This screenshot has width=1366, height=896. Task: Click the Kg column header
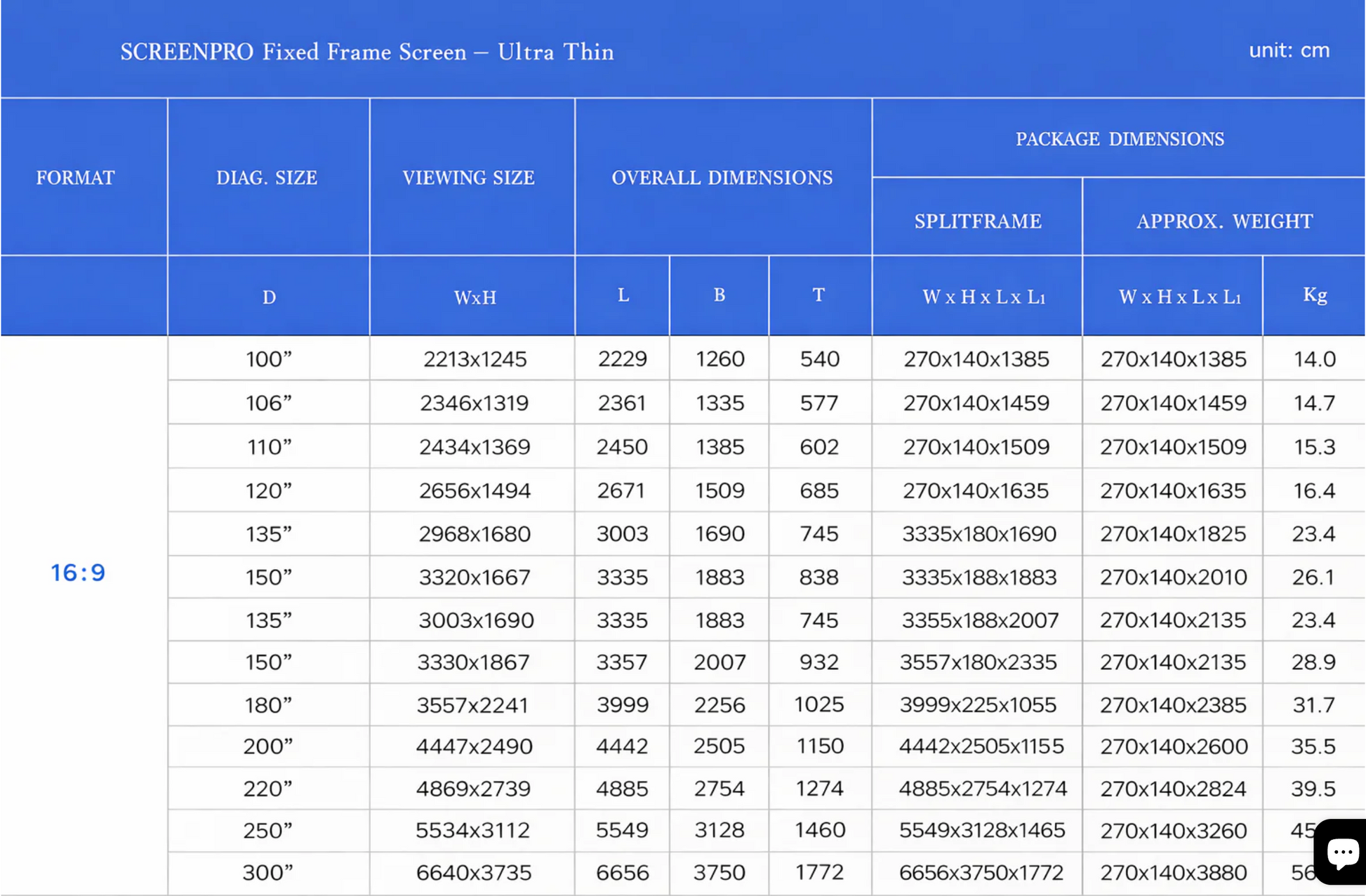pyautogui.click(x=1315, y=295)
